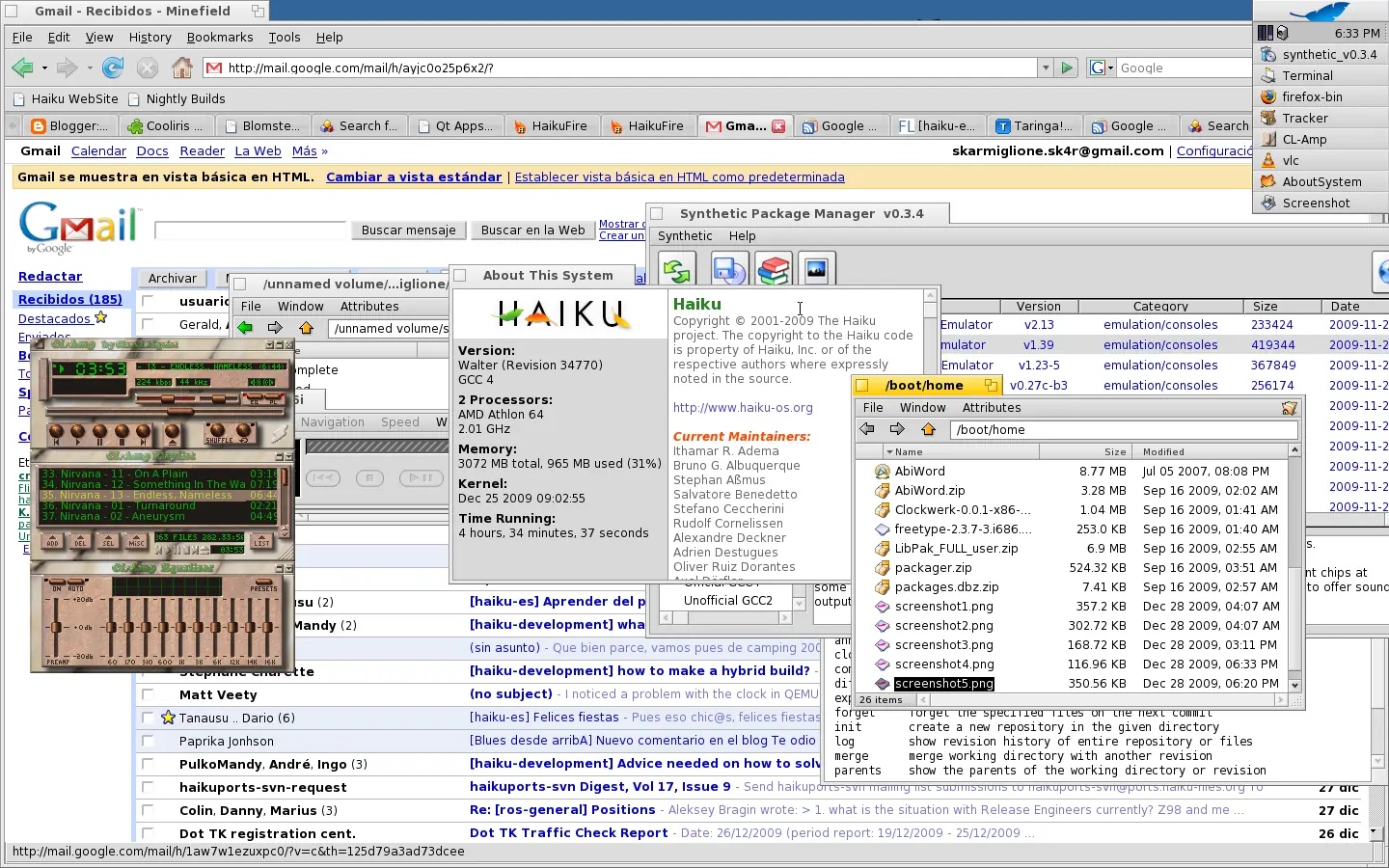Reload the Gmail page in Minefield
This screenshot has height=868, width=1389.
coord(113,68)
